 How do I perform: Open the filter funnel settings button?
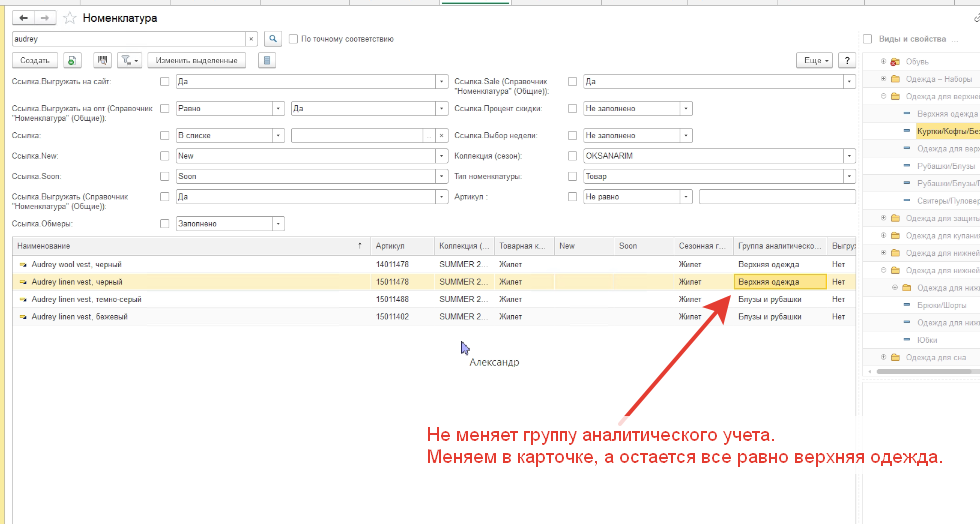[x=129, y=61]
